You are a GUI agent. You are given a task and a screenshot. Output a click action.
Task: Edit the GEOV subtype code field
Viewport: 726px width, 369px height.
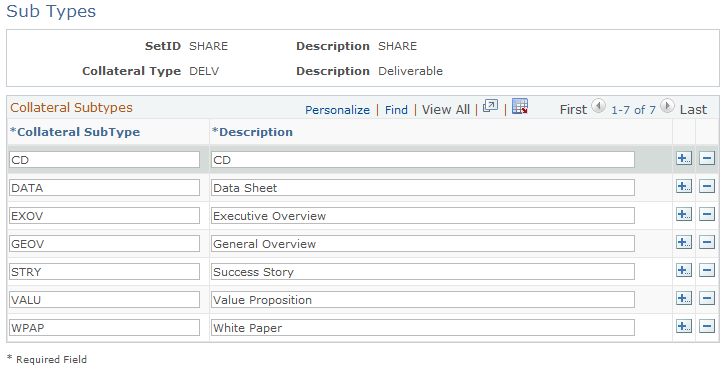click(104, 244)
